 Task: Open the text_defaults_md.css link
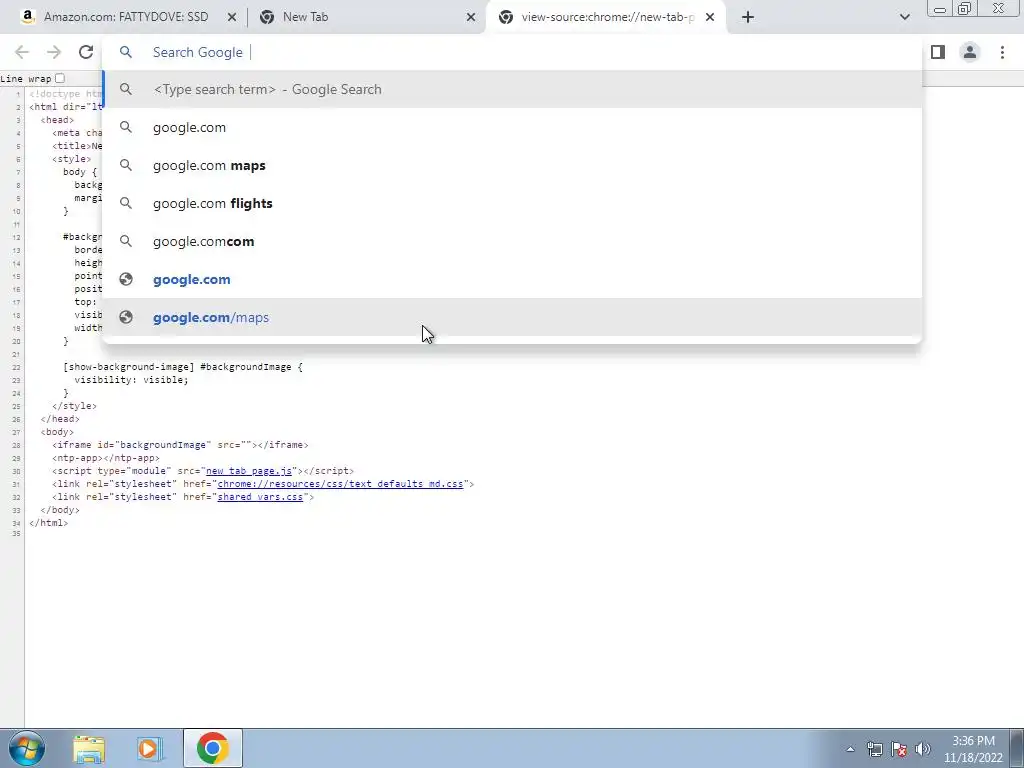[x=340, y=484]
